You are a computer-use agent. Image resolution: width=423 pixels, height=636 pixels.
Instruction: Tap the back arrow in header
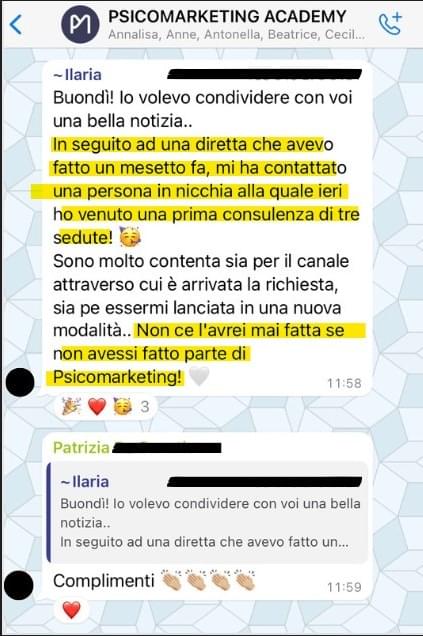[x=16, y=24]
